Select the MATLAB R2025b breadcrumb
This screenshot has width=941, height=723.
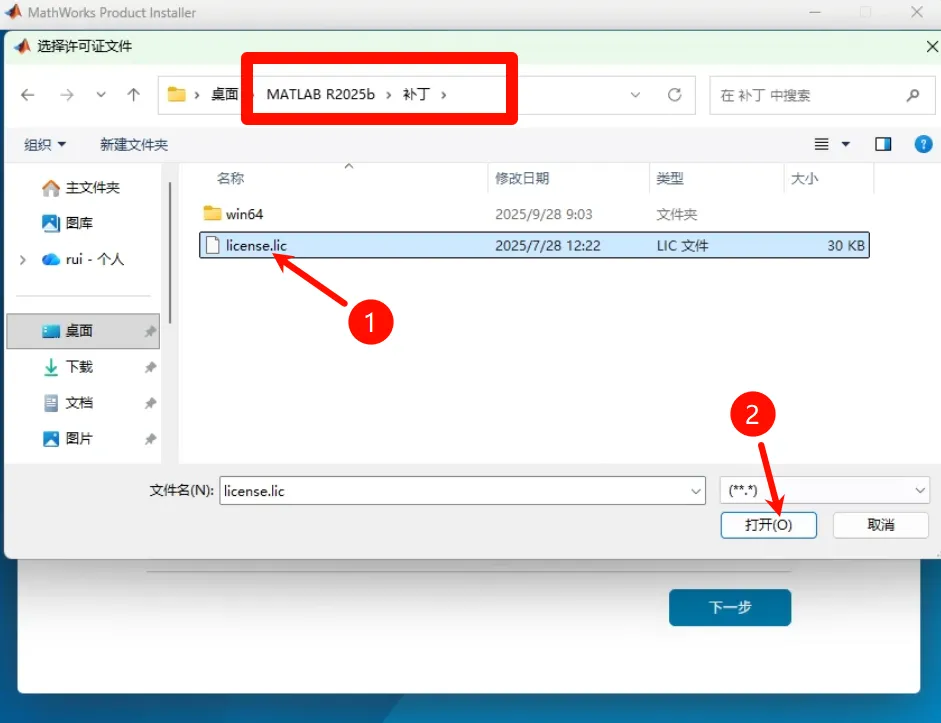tap(320, 94)
